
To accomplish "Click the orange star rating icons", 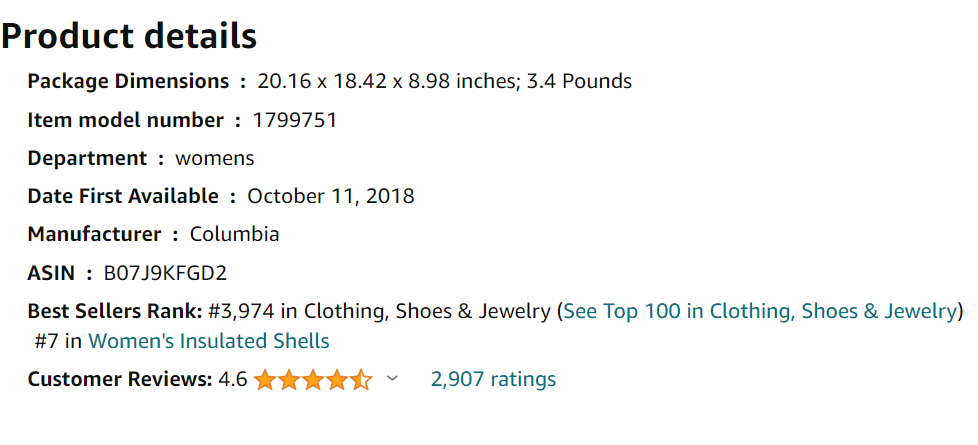I will [x=313, y=379].
